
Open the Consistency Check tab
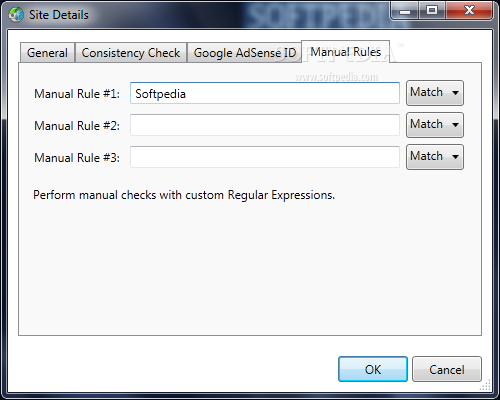click(x=131, y=53)
